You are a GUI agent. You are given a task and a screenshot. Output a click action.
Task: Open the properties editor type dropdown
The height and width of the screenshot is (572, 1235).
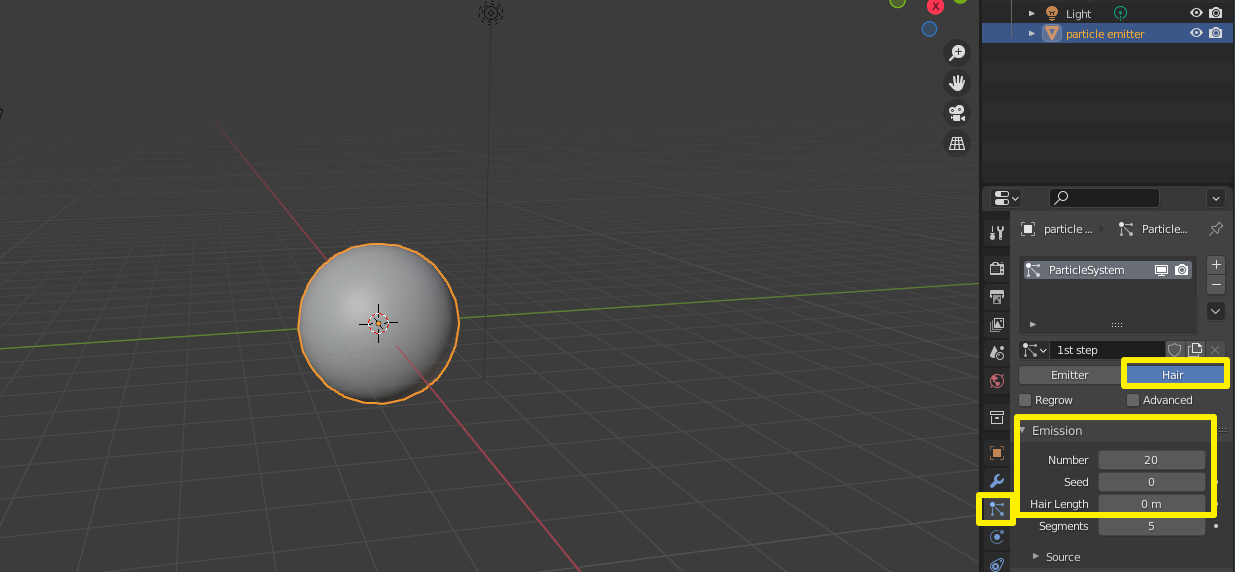pos(1005,199)
